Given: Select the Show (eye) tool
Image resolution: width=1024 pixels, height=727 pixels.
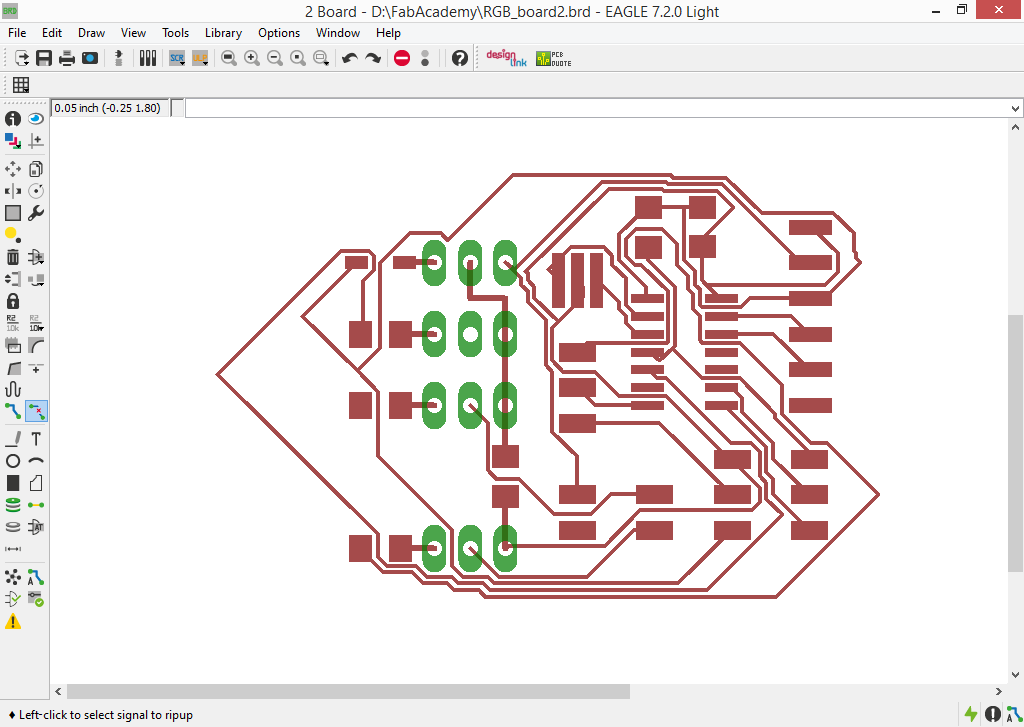Looking at the screenshot, I should click(36, 118).
